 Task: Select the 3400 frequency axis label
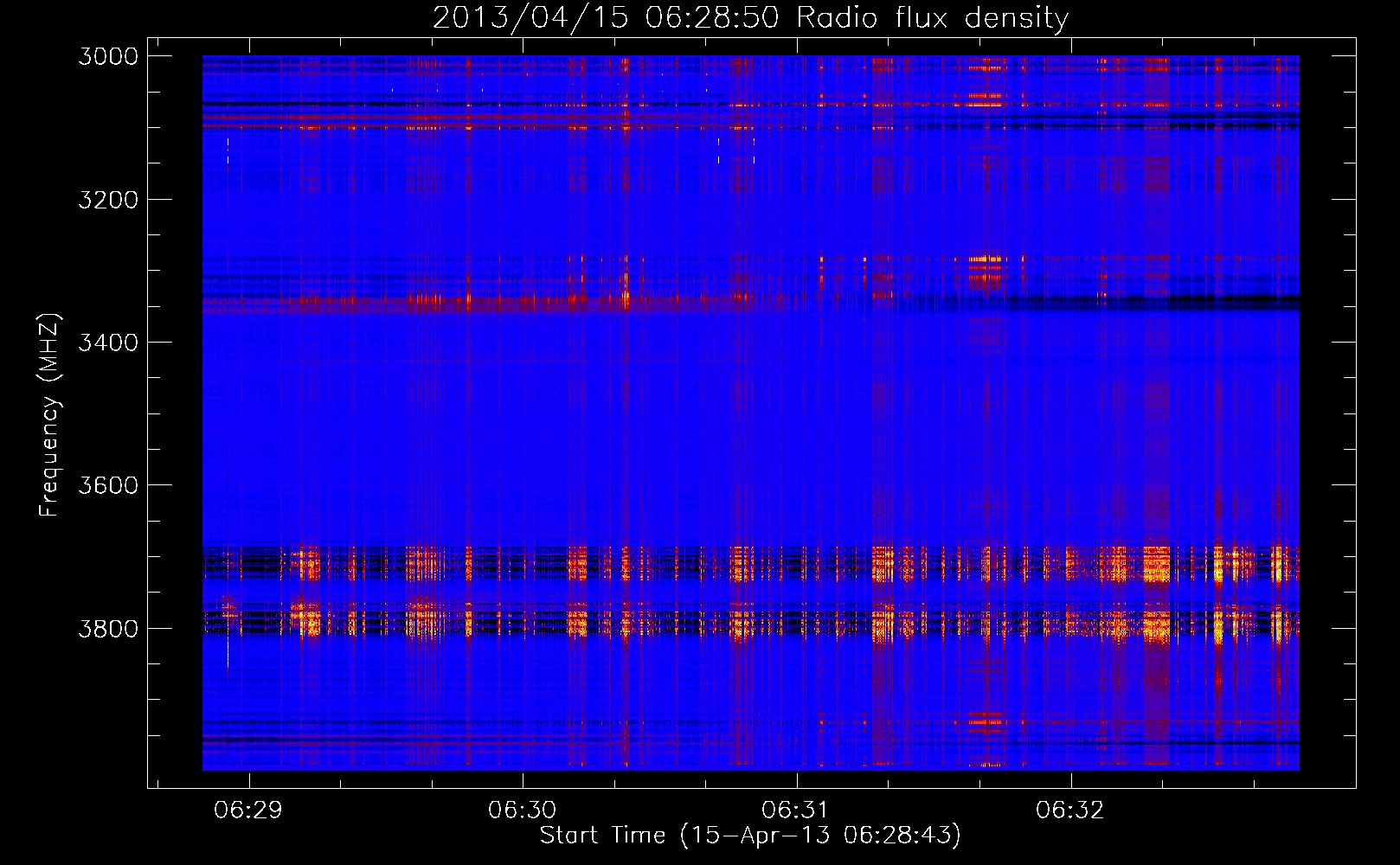[108, 343]
